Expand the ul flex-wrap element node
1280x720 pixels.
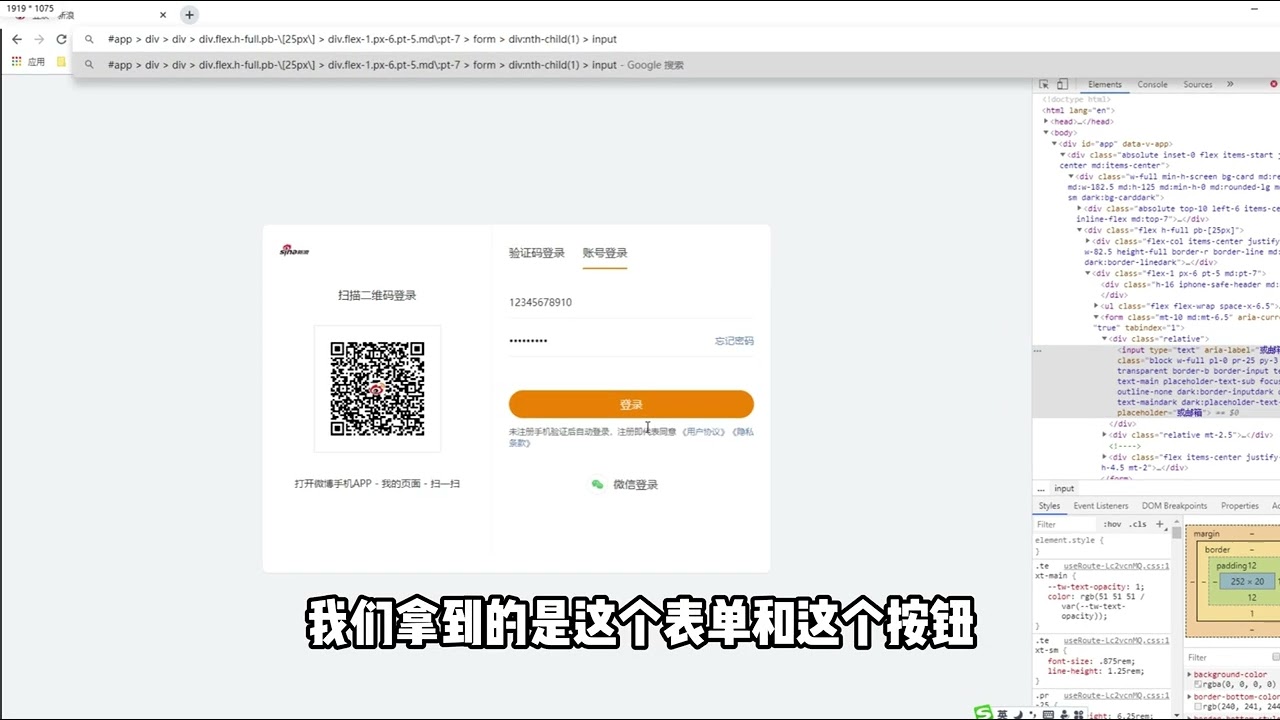(x=1097, y=306)
